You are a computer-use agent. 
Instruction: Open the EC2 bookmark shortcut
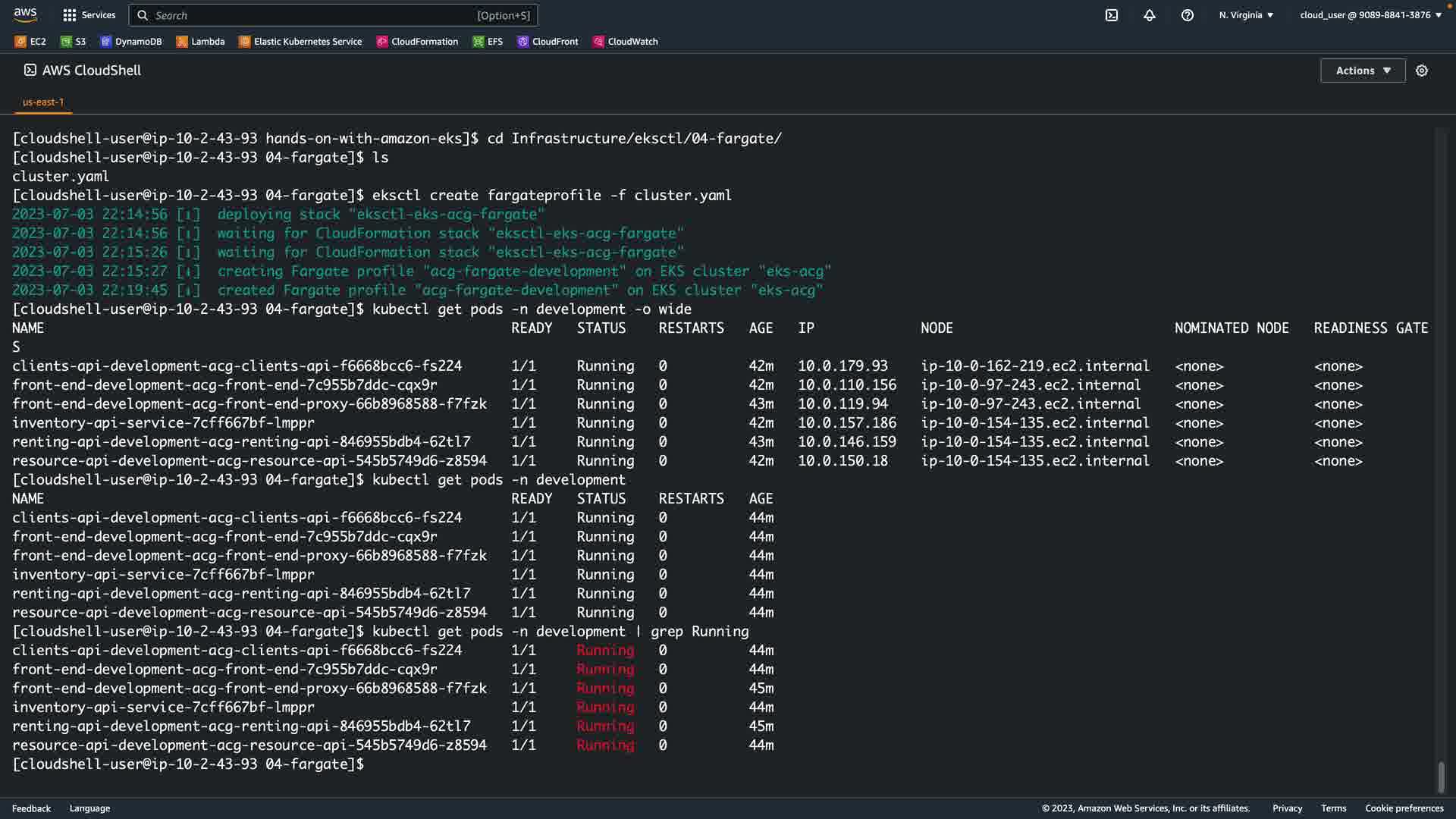coord(30,42)
